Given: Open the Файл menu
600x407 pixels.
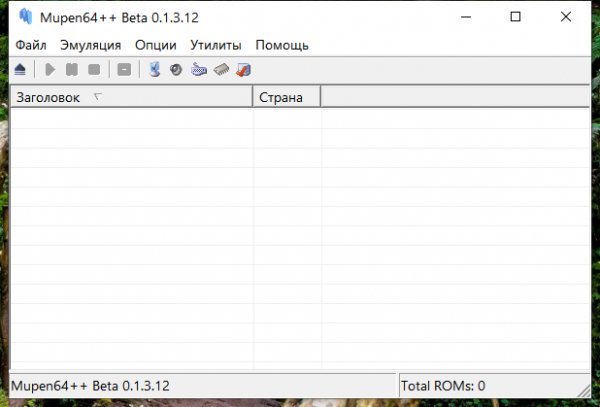Looking at the screenshot, I should coord(31,45).
